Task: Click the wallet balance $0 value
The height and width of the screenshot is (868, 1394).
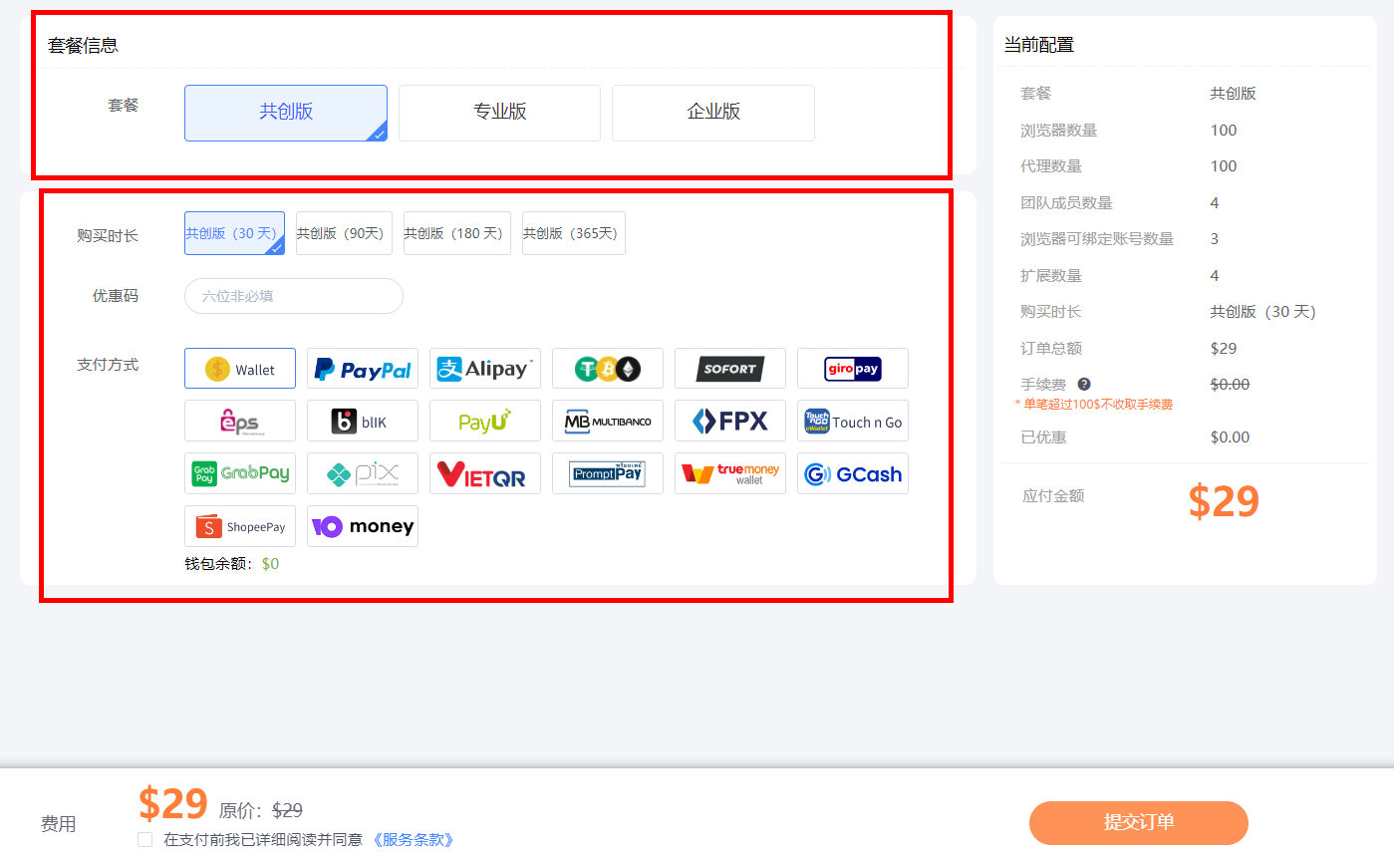Action: [x=270, y=564]
